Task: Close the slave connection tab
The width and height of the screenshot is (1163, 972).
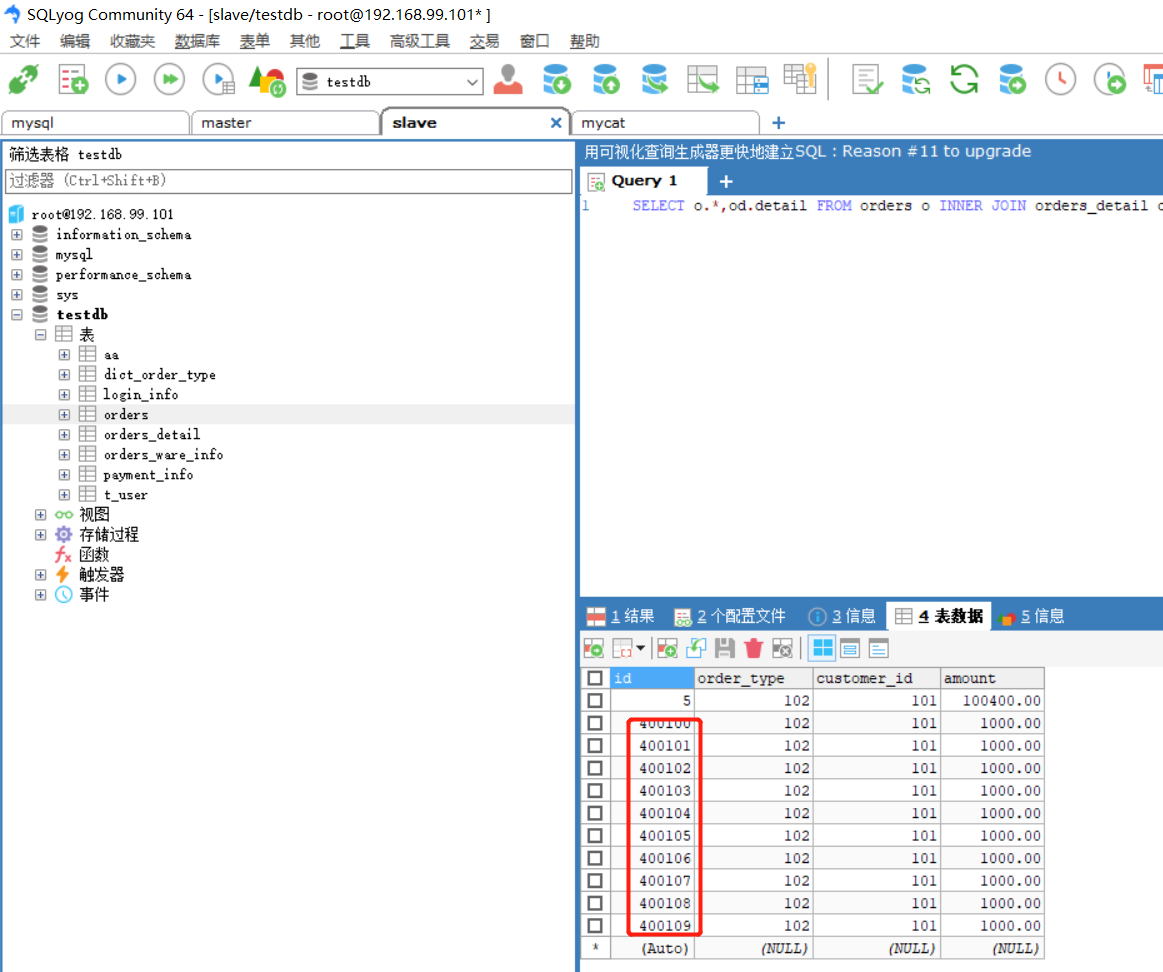Action: coord(556,122)
